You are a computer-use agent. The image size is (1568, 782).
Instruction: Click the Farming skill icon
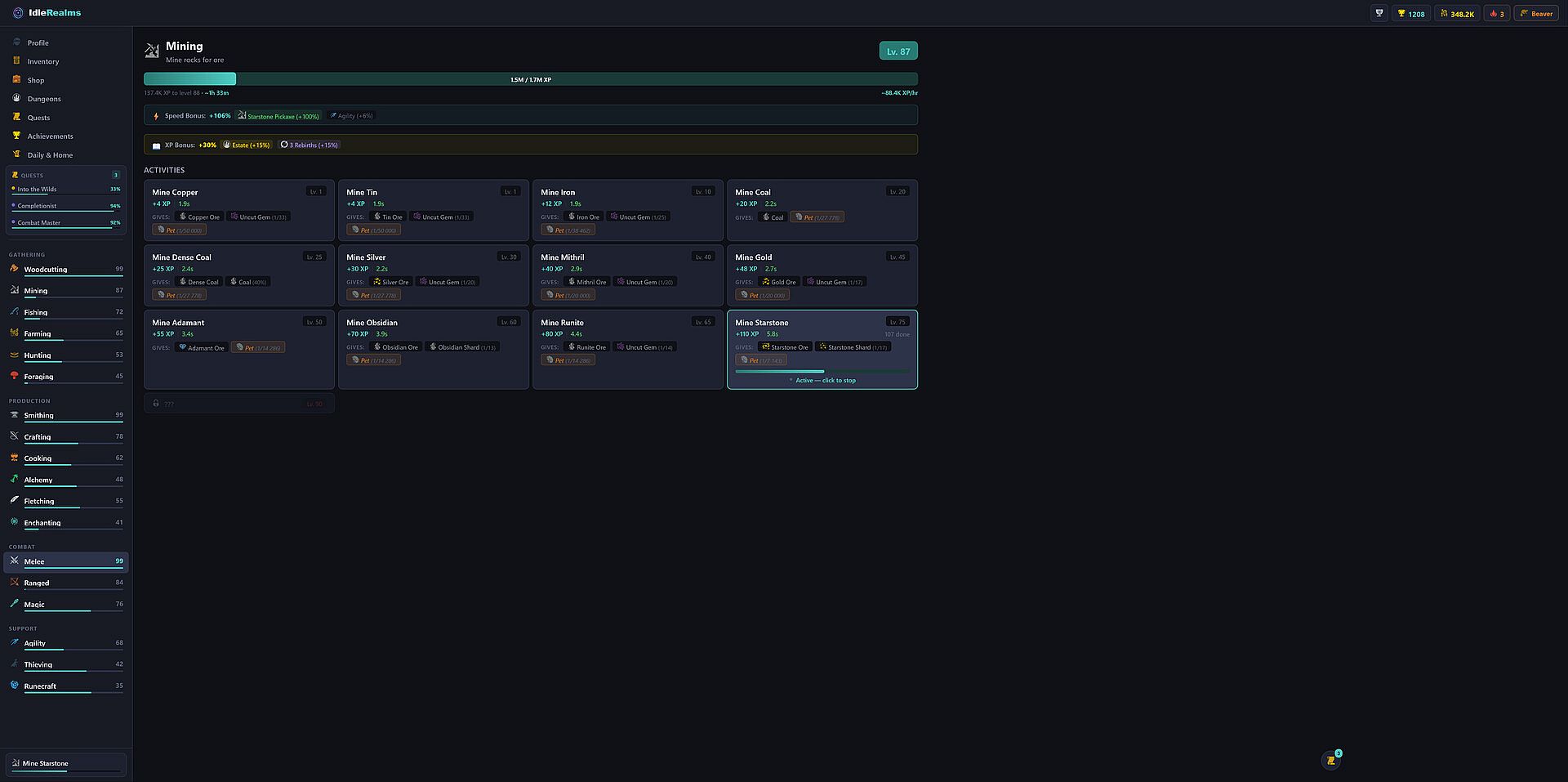click(14, 333)
